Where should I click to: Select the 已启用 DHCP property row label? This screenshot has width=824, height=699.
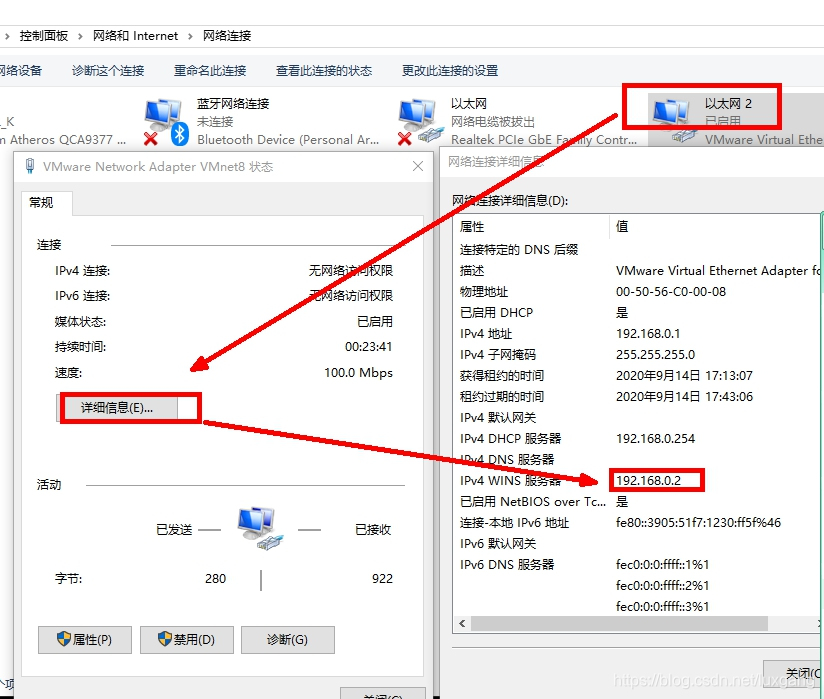click(x=496, y=313)
